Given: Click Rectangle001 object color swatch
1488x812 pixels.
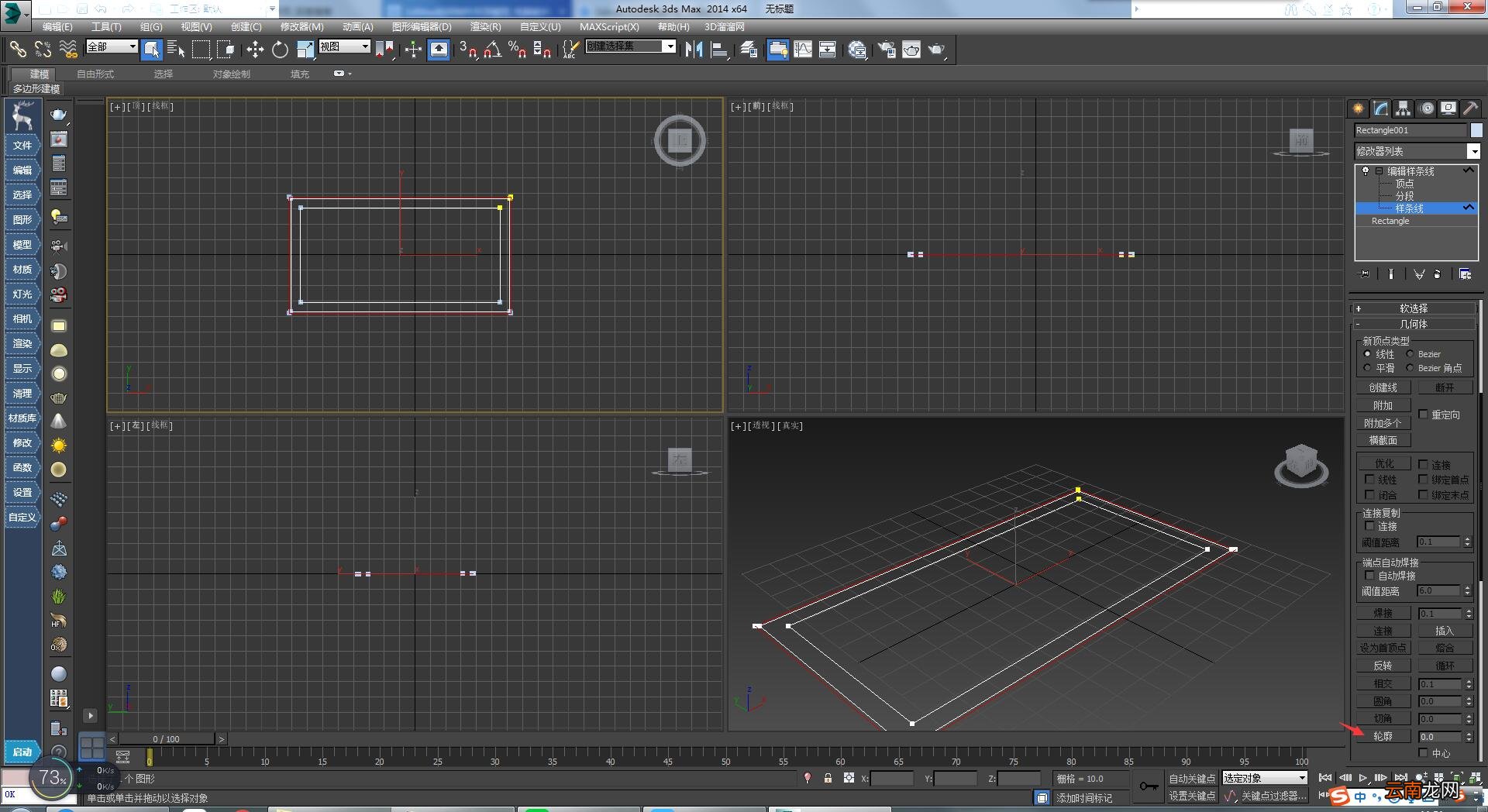Looking at the screenshot, I should point(1476,130).
